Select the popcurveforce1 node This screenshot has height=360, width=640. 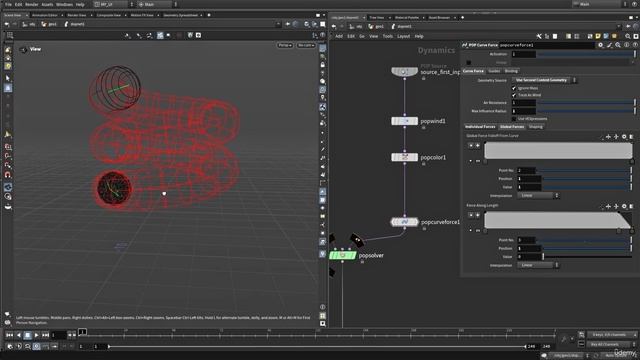click(x=404, y=222)
